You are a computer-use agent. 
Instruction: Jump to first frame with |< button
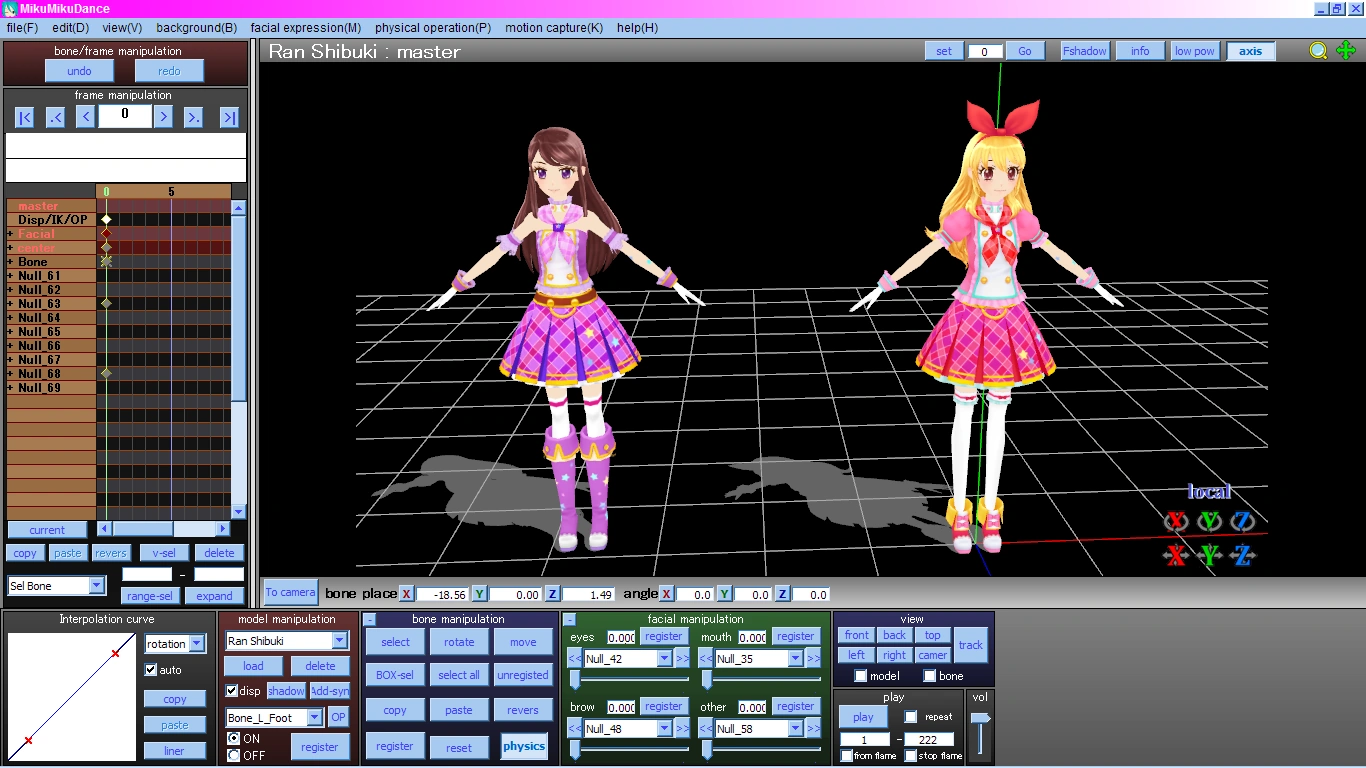point(25,118)
